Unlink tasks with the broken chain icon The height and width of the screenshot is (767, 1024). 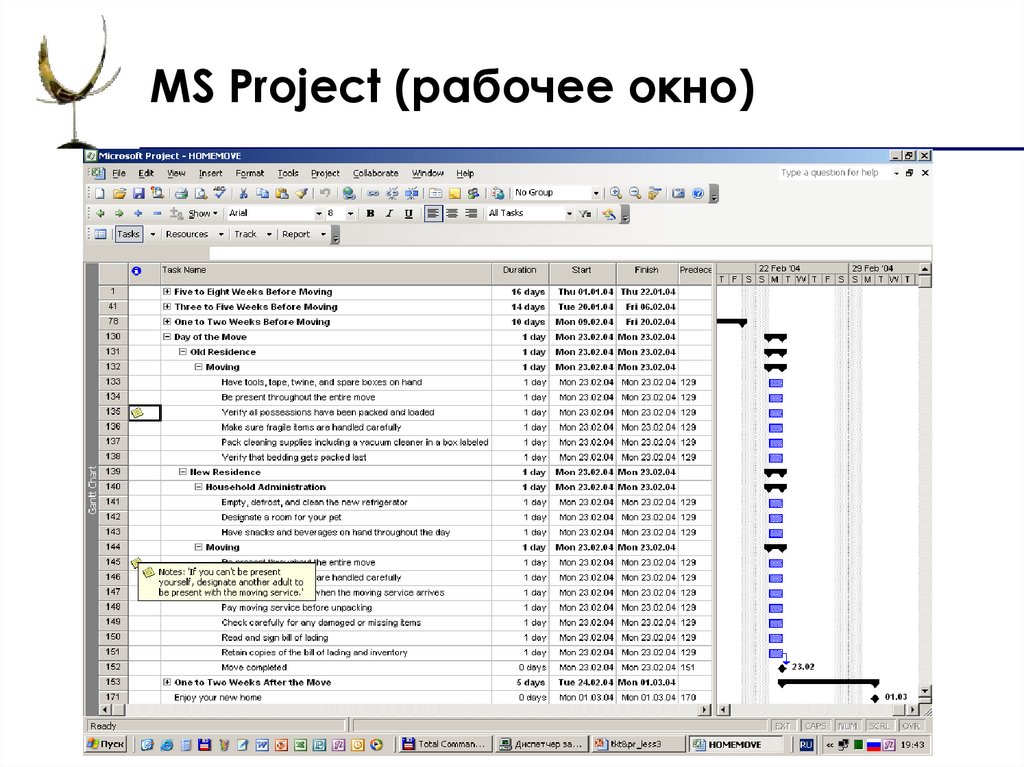[392, 193]
